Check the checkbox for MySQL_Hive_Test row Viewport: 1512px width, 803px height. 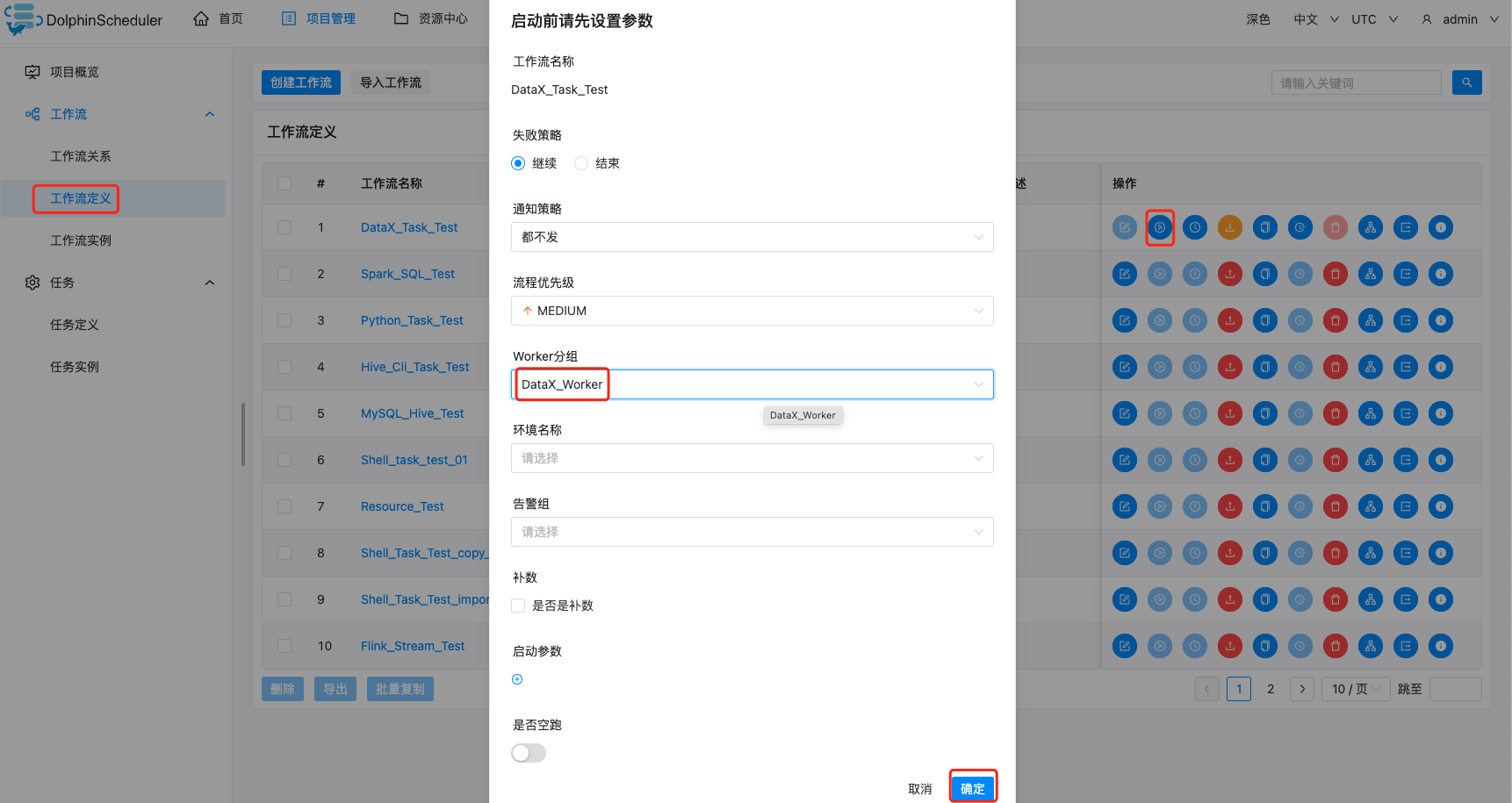284,413
